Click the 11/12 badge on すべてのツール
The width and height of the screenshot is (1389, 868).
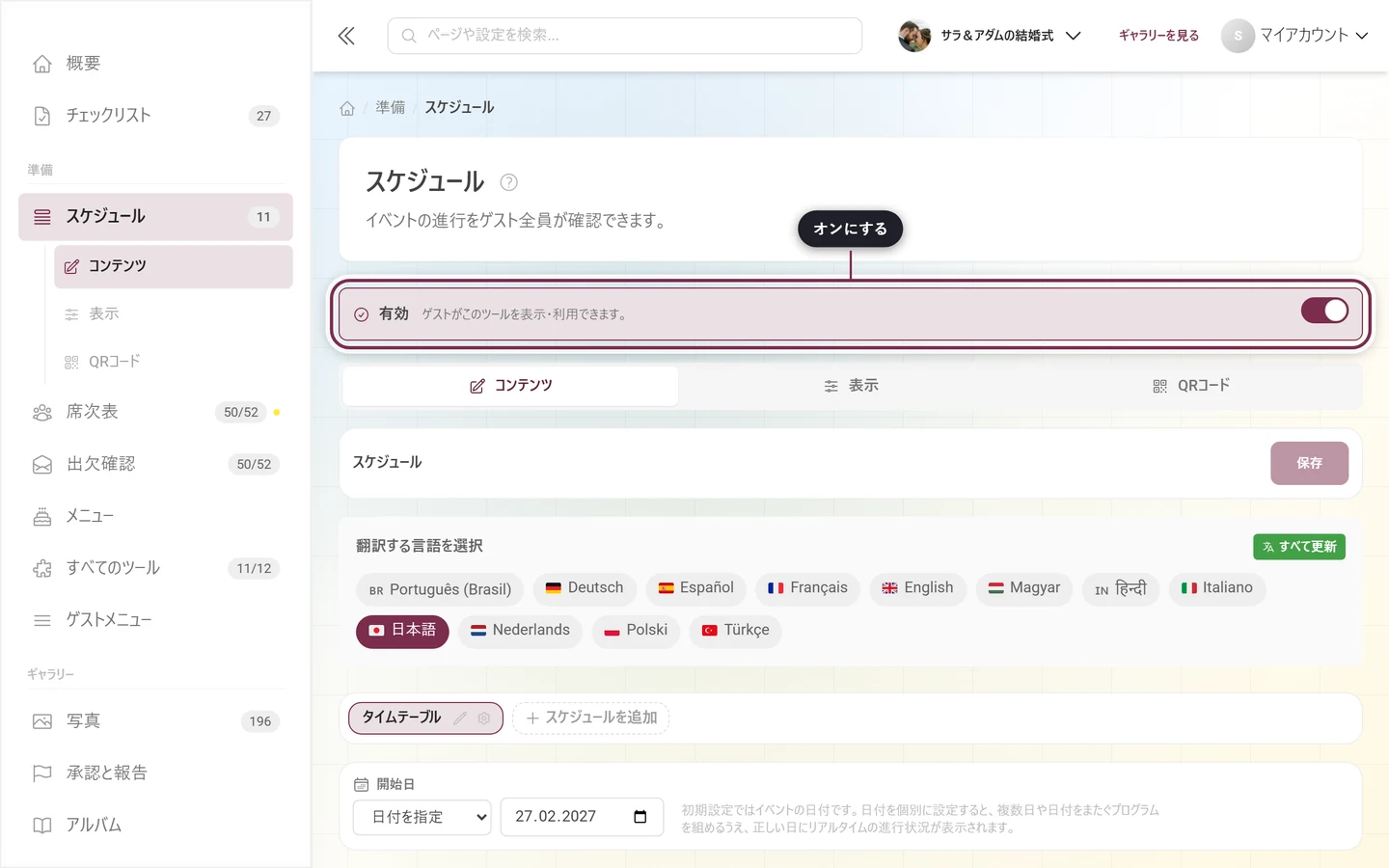click(x=254, y=569)
